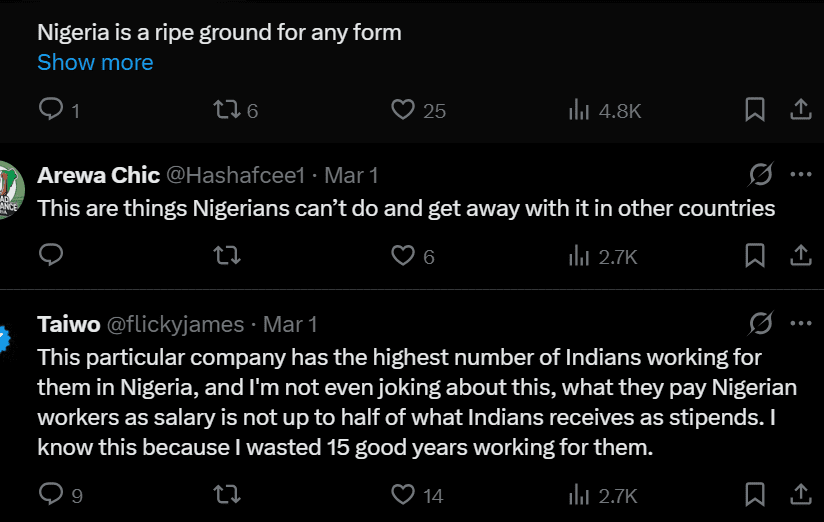Screen dimensions: 824x522
Task: Reply to Arewa Chic's post
Action: coord(51,256)
